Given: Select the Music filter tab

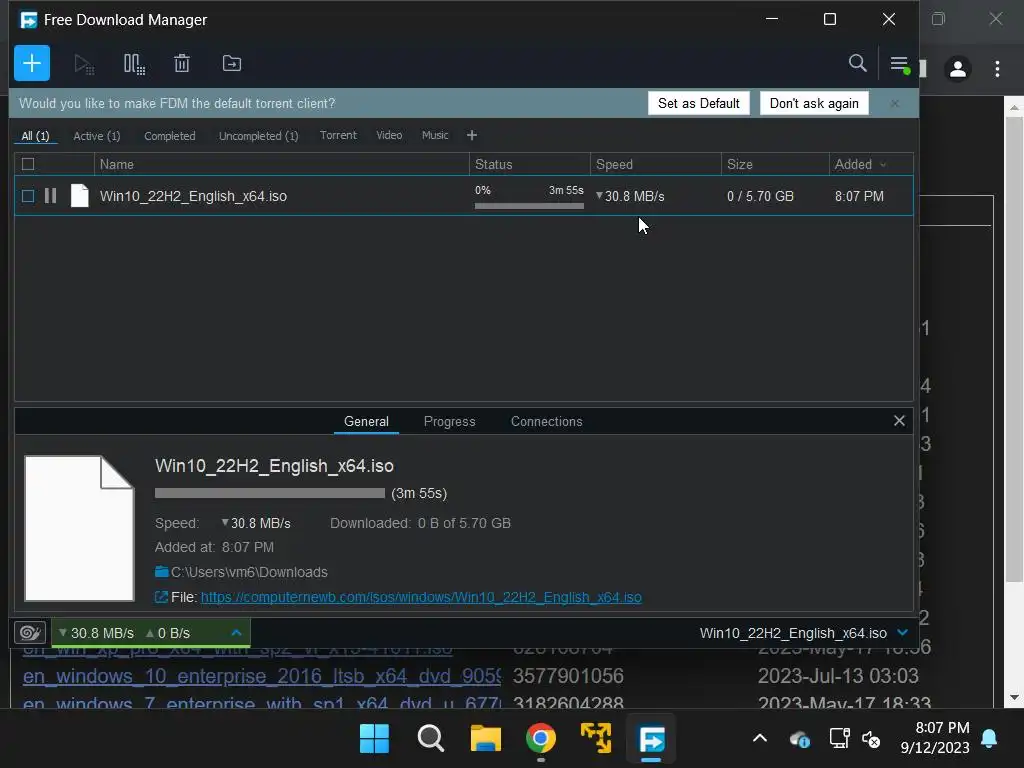Looking at the screenshot, I should (435, 135).
